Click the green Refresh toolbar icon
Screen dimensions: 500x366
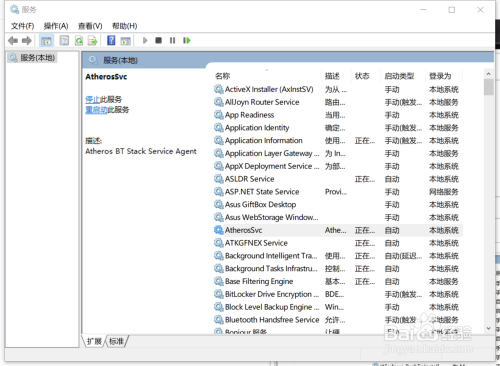pyautogui.click(x=79, y=41)
